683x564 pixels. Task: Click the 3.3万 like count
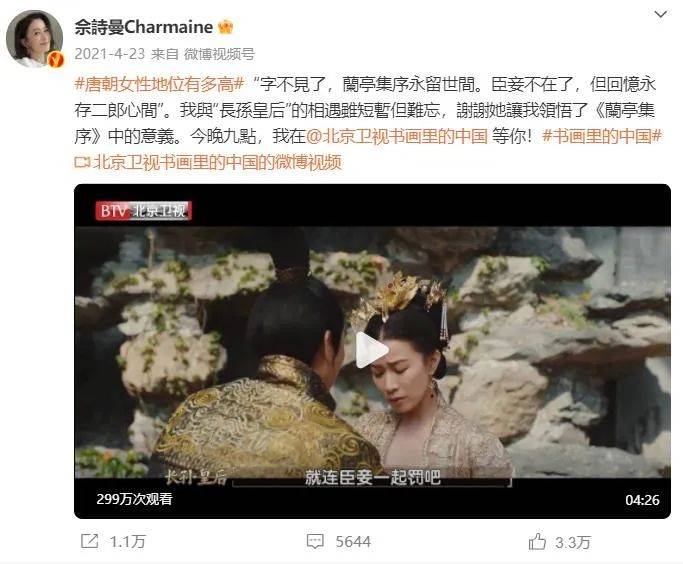(573, 542)
